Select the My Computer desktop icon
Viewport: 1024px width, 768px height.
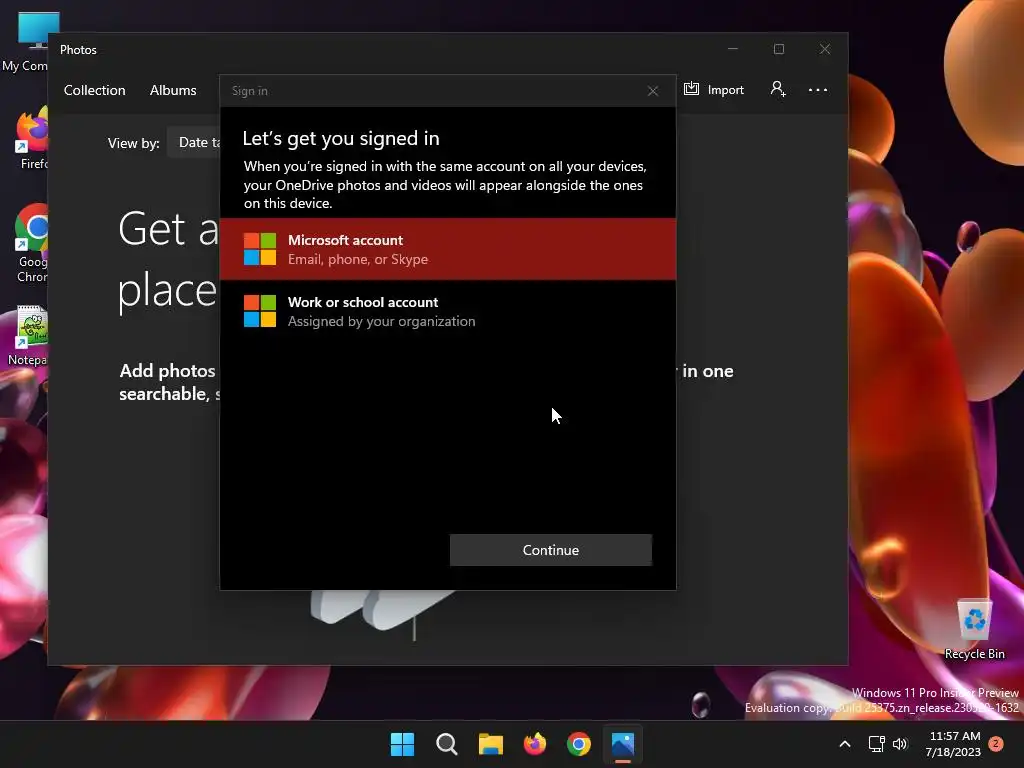(x=26, y=42)
